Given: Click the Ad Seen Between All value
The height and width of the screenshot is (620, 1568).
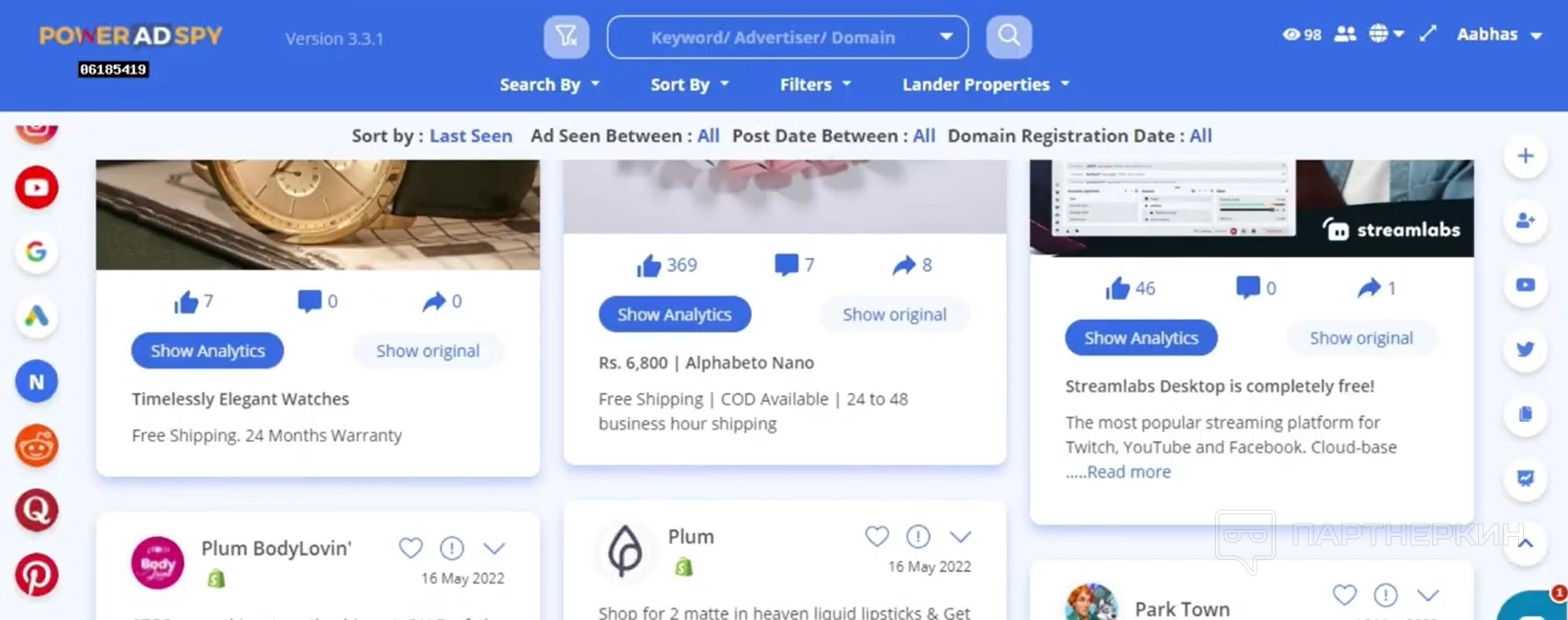Looking at the screenshot, I should 709,136.
